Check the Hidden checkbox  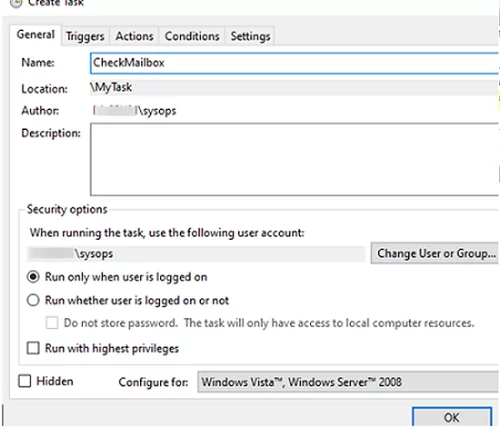[25, 381]
